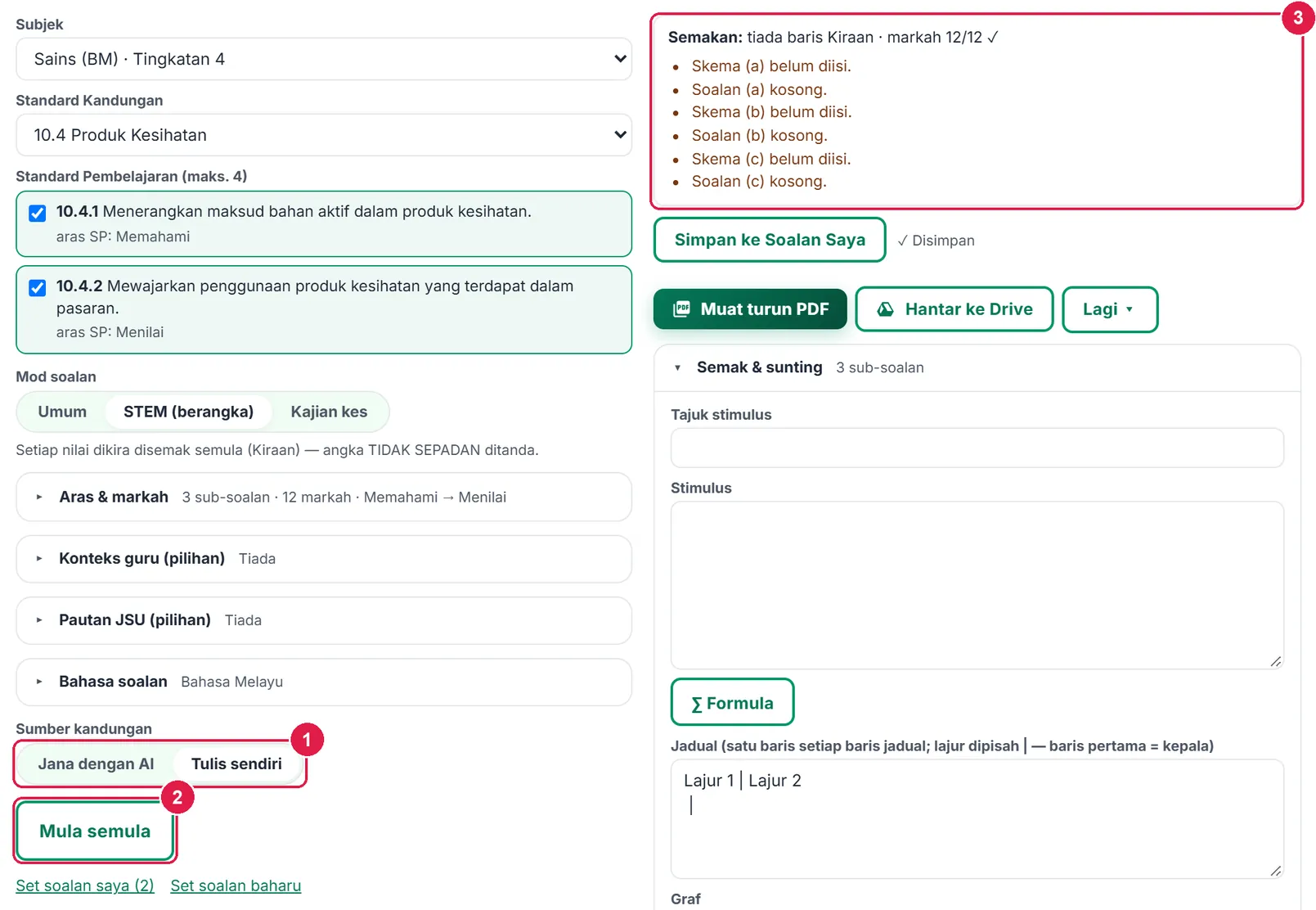The image size is (1316, 910).
Task: Click the PDF icon on Muat turun PDF
Action: (681, 309)
